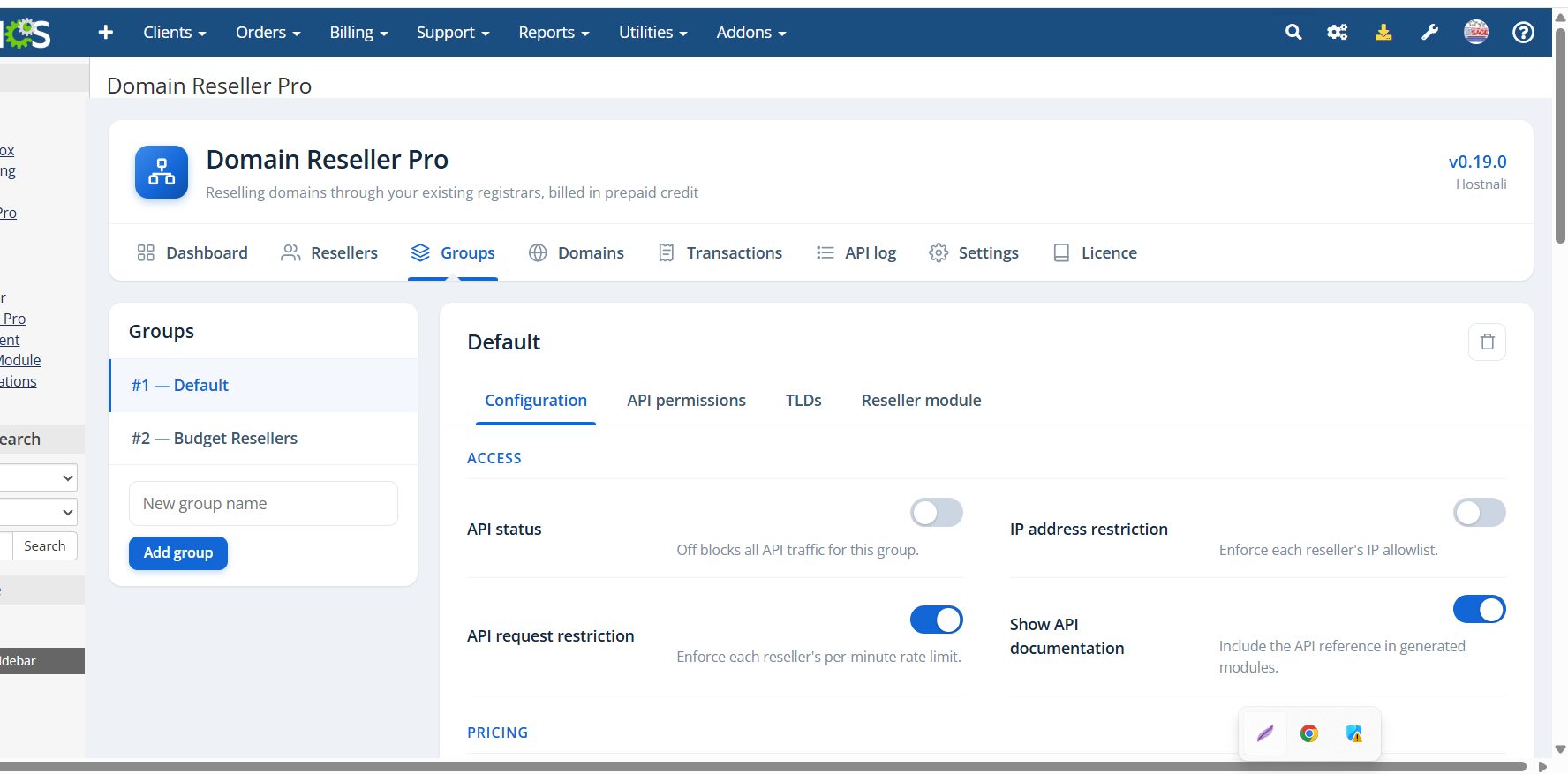Open Licence via its book icon
The width and height of the screenshot is (1568, 774).
pyautogui.click(x=1061, y=253)
